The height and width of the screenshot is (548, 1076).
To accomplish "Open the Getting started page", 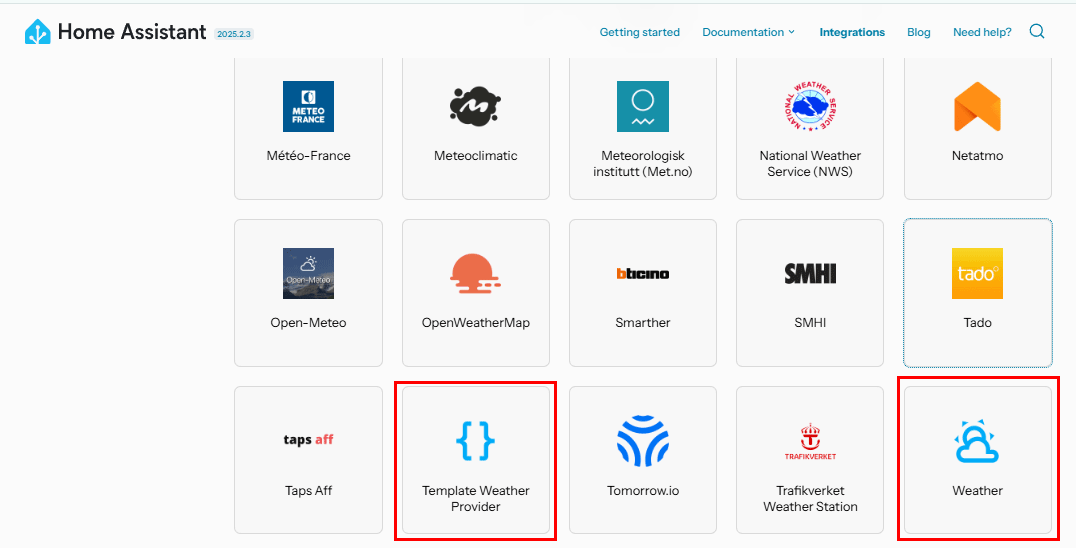I will tap(640, 32).
